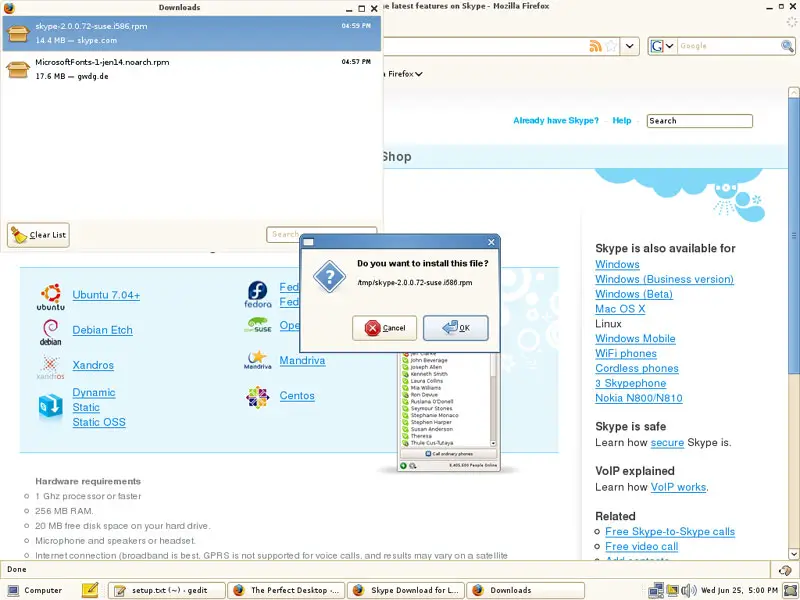Close the install file dialog
The width and height of the screenshot is (800, 600).
coord(491,242)
